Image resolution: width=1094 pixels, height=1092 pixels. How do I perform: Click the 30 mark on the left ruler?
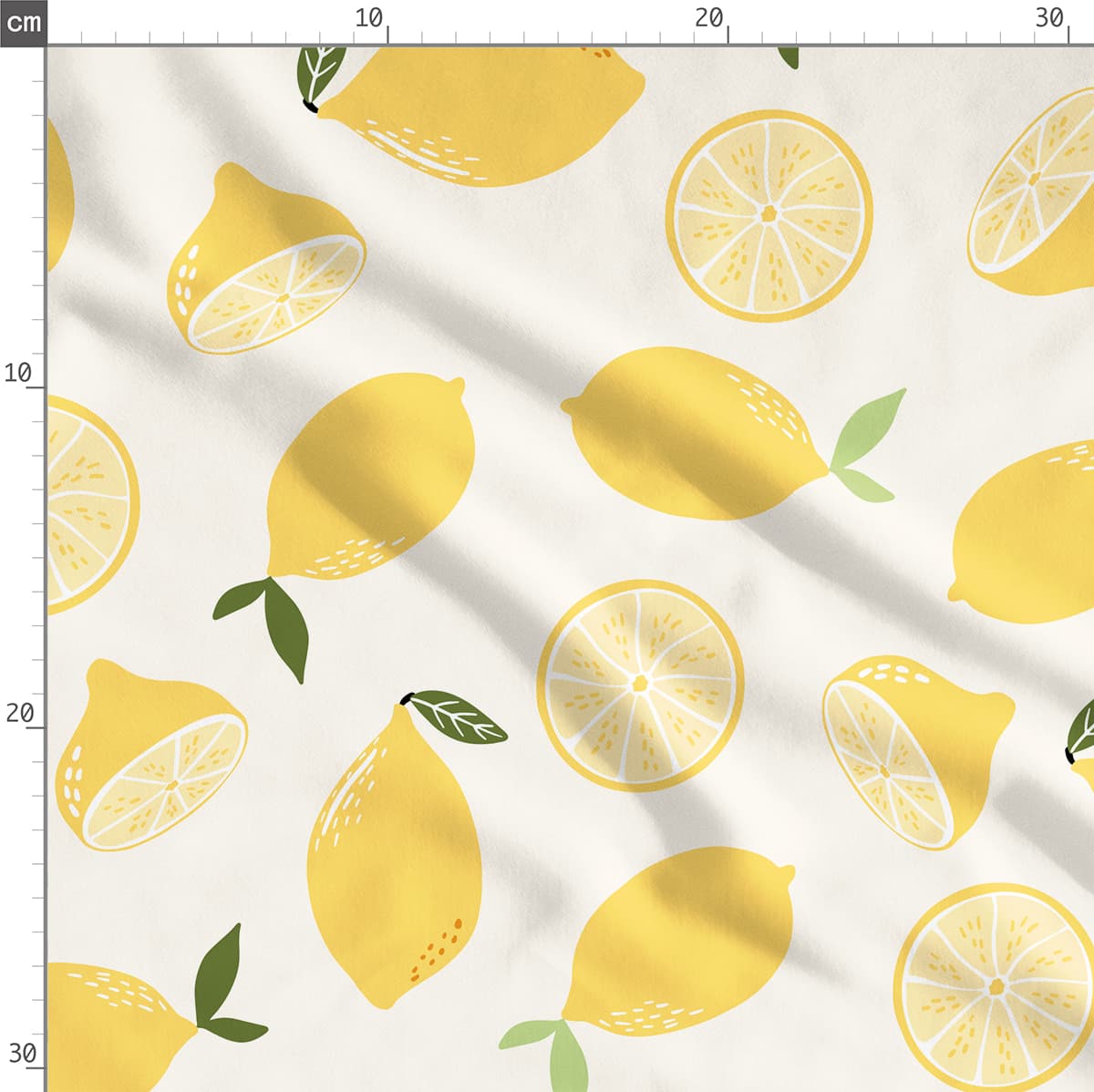click(20, 1054)
